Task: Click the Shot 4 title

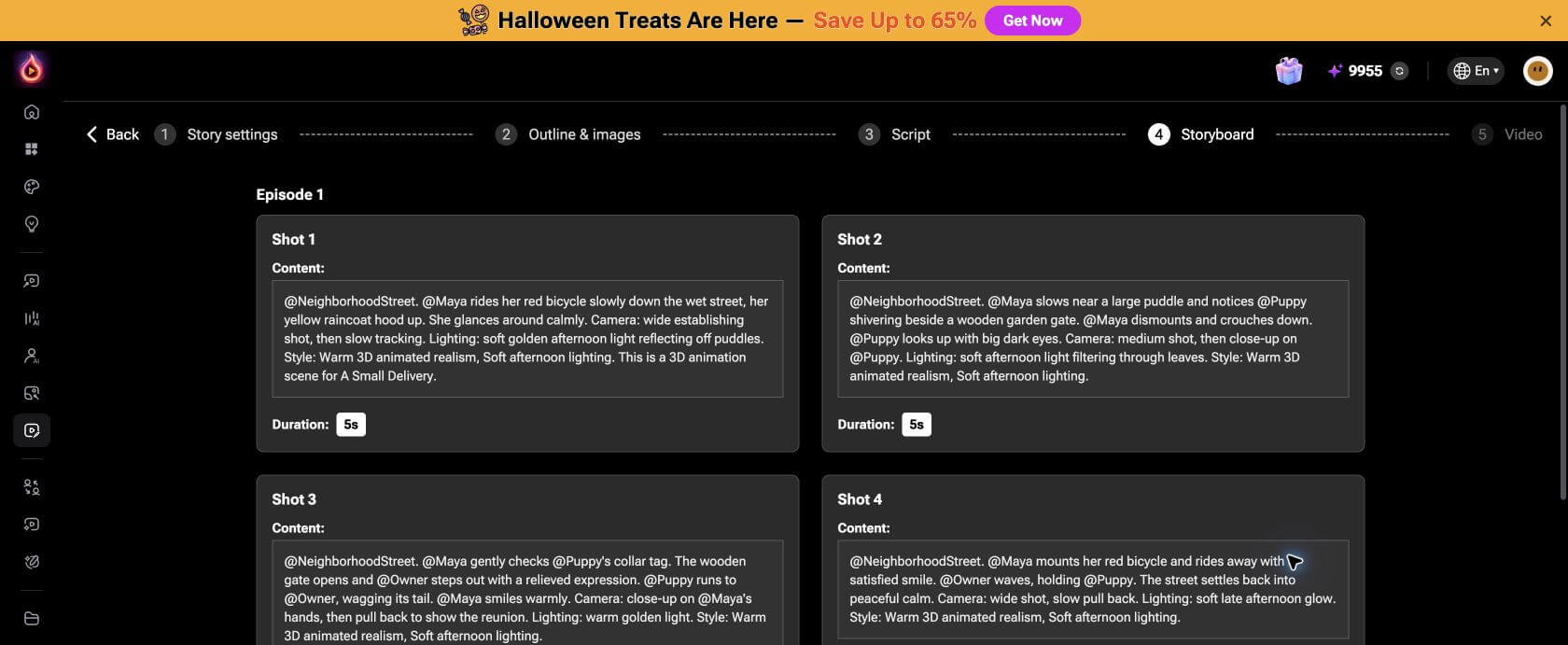Action: point(860,499)
